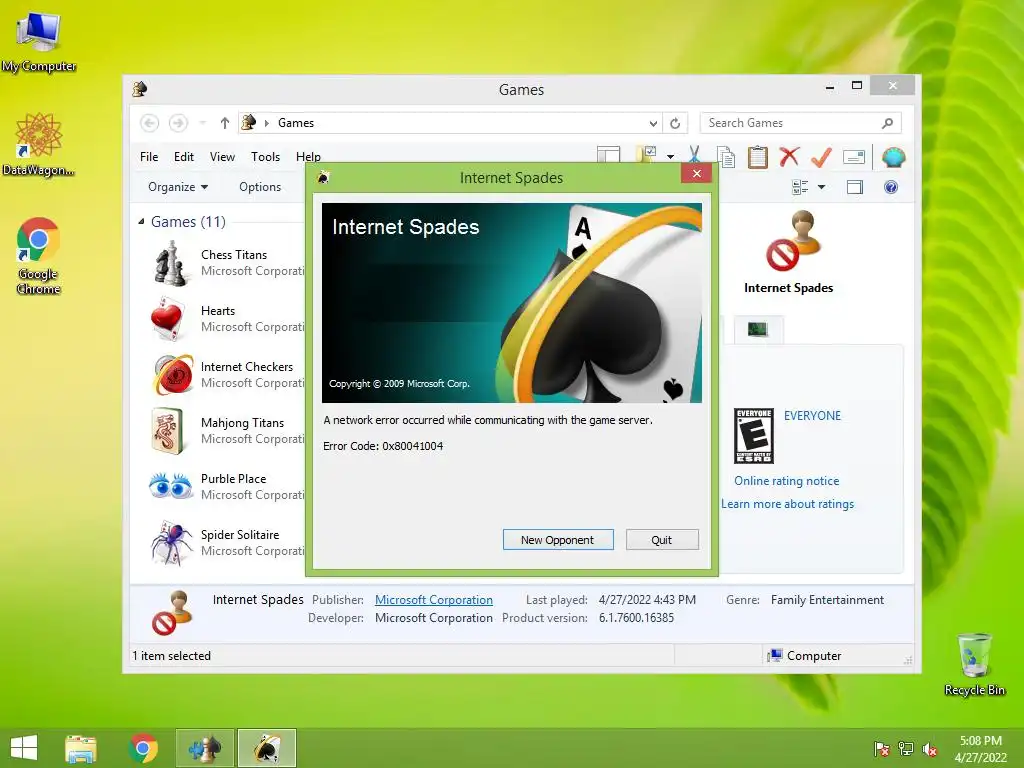Screen dimensions: 1024x768
Task: Open the View menu
Action: coord(222,157)
